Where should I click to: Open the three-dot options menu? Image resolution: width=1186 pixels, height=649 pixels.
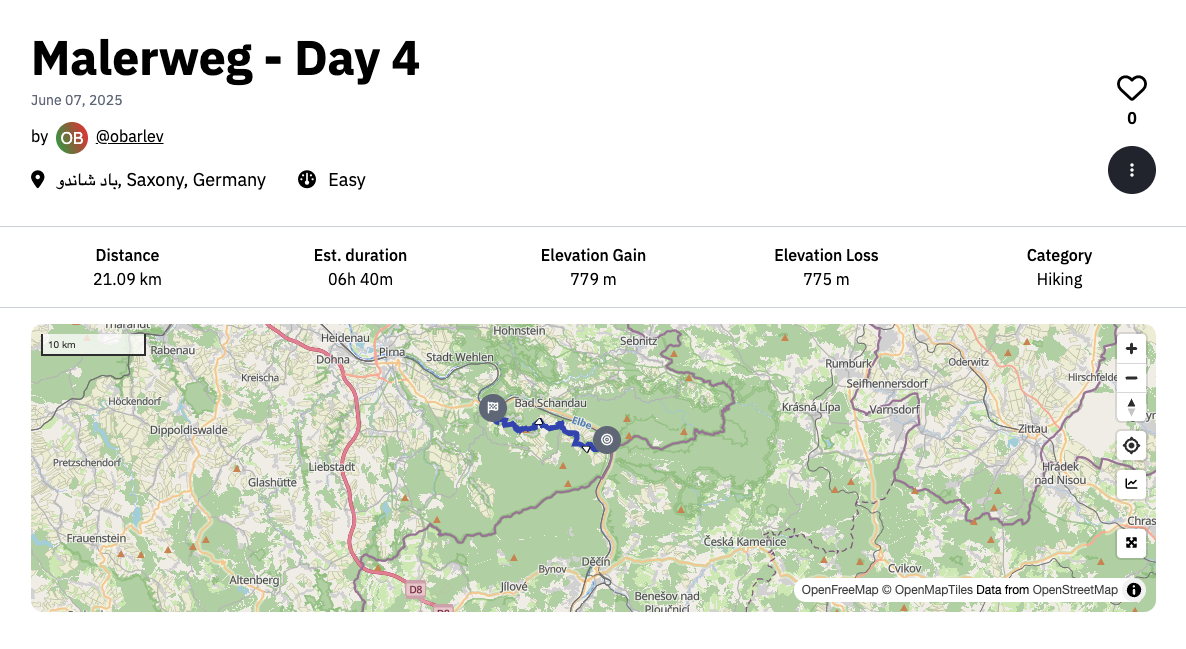click(1131, 170)
